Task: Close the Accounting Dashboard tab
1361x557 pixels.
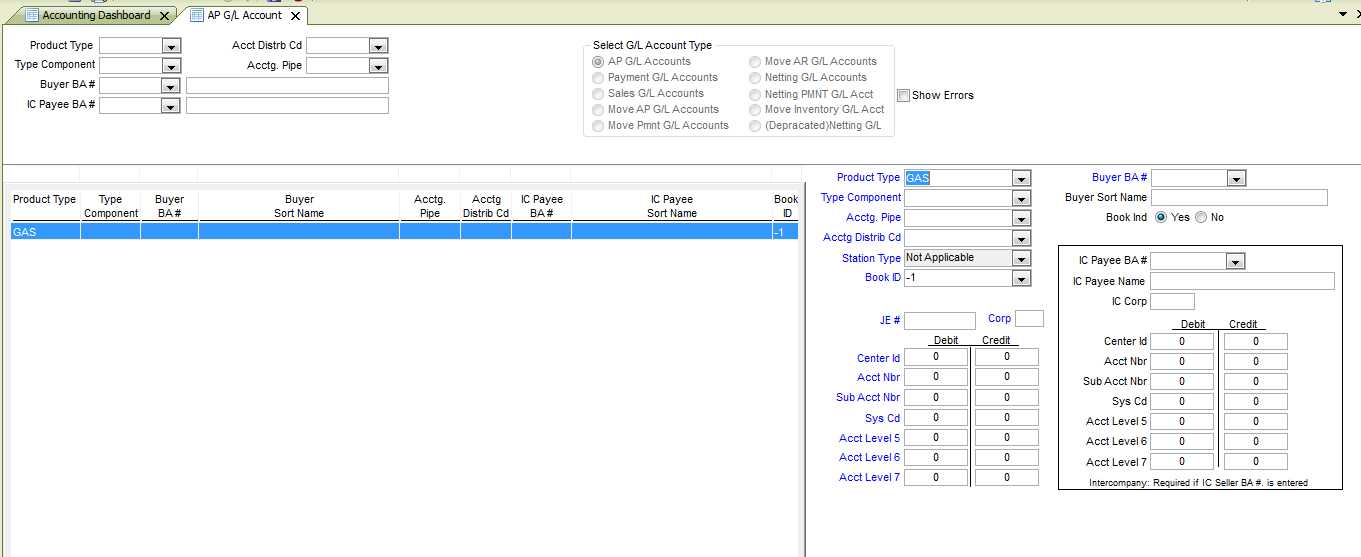Action: pos(164,16)
